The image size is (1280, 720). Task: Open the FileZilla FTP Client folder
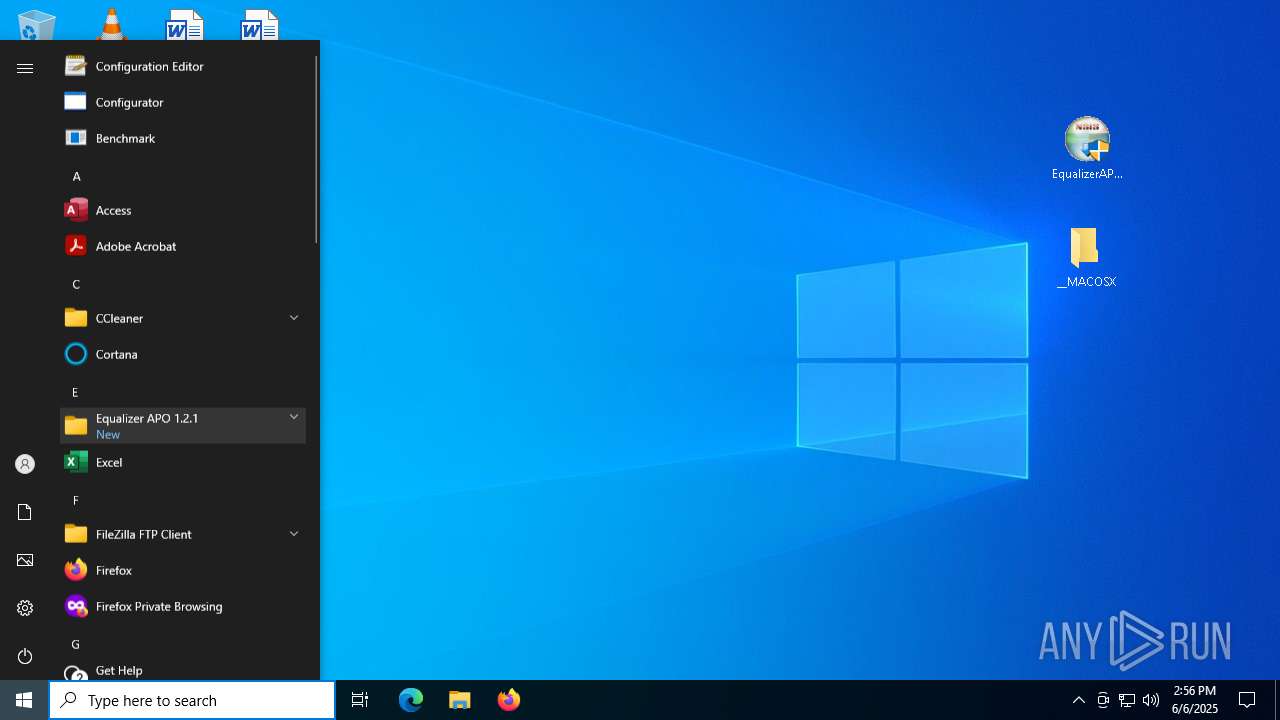point(183,534)
